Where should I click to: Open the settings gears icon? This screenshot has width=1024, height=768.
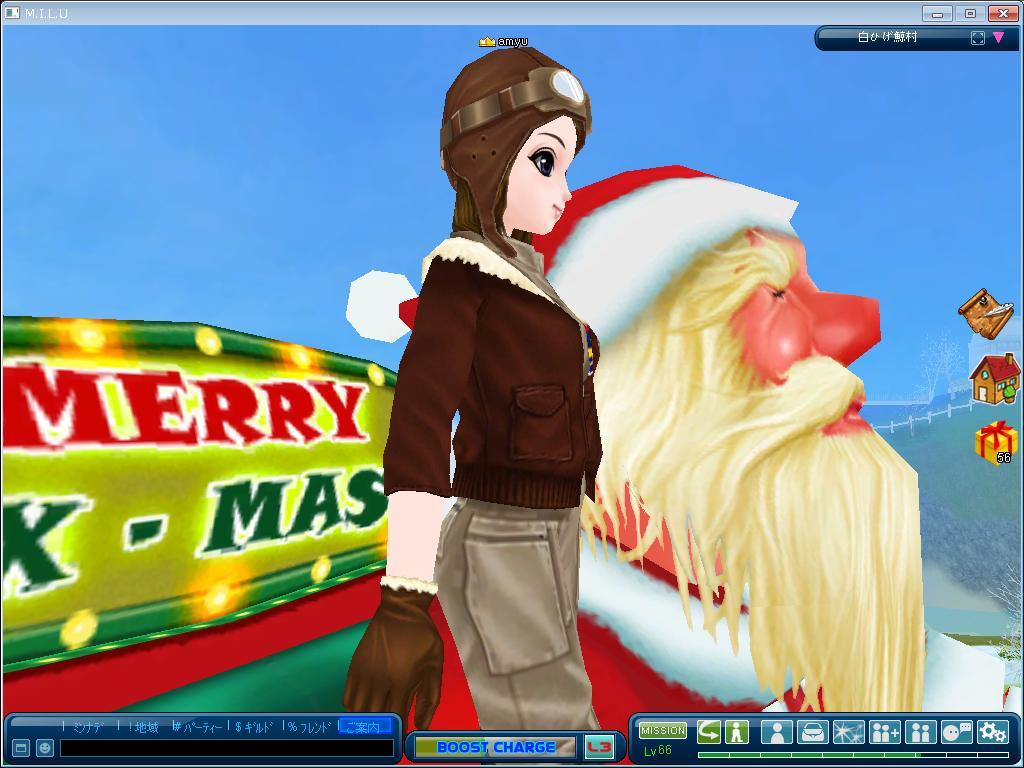[992, 732]
